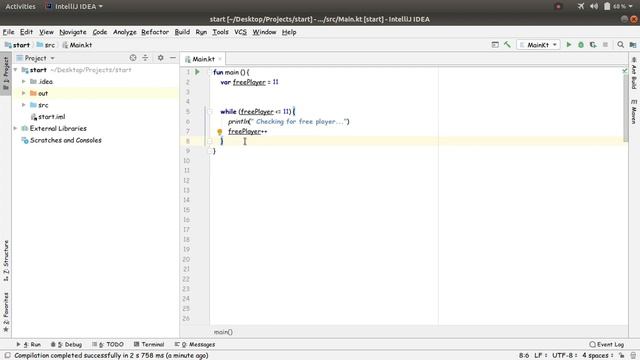
Task: Click the read-only lock icon in status bar
Action: (622, 356)
